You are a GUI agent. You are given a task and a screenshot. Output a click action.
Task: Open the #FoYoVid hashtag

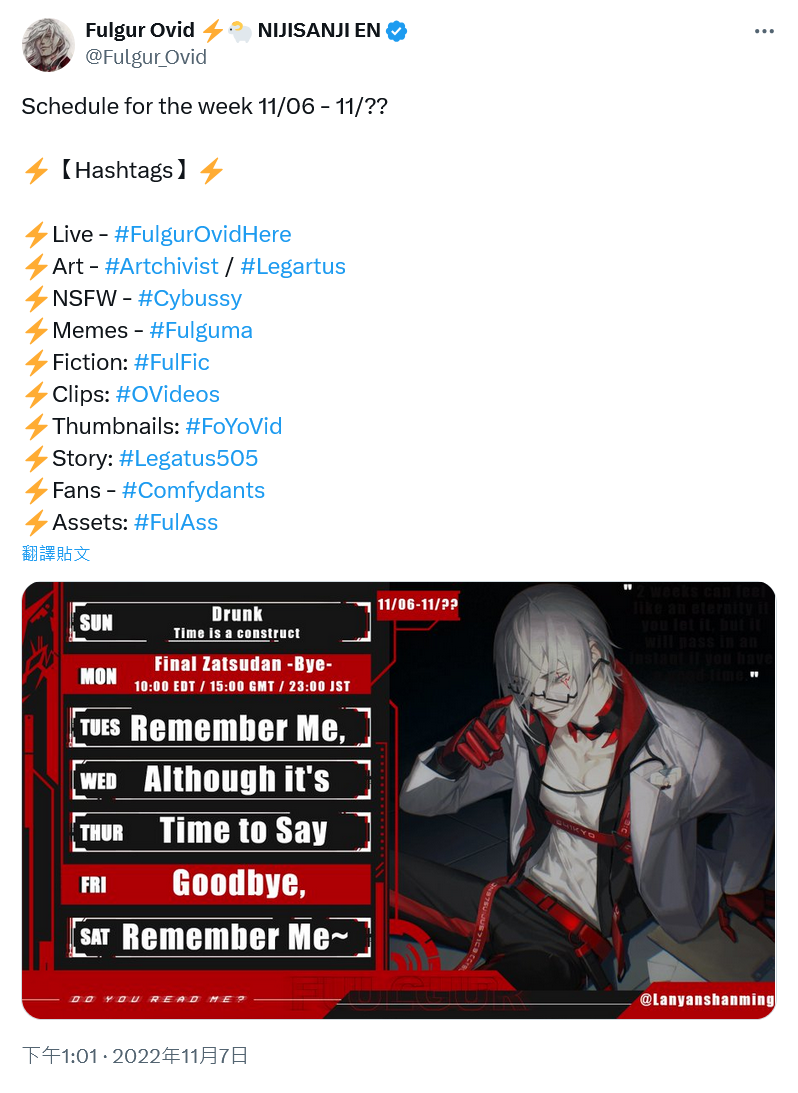[233, 427]
